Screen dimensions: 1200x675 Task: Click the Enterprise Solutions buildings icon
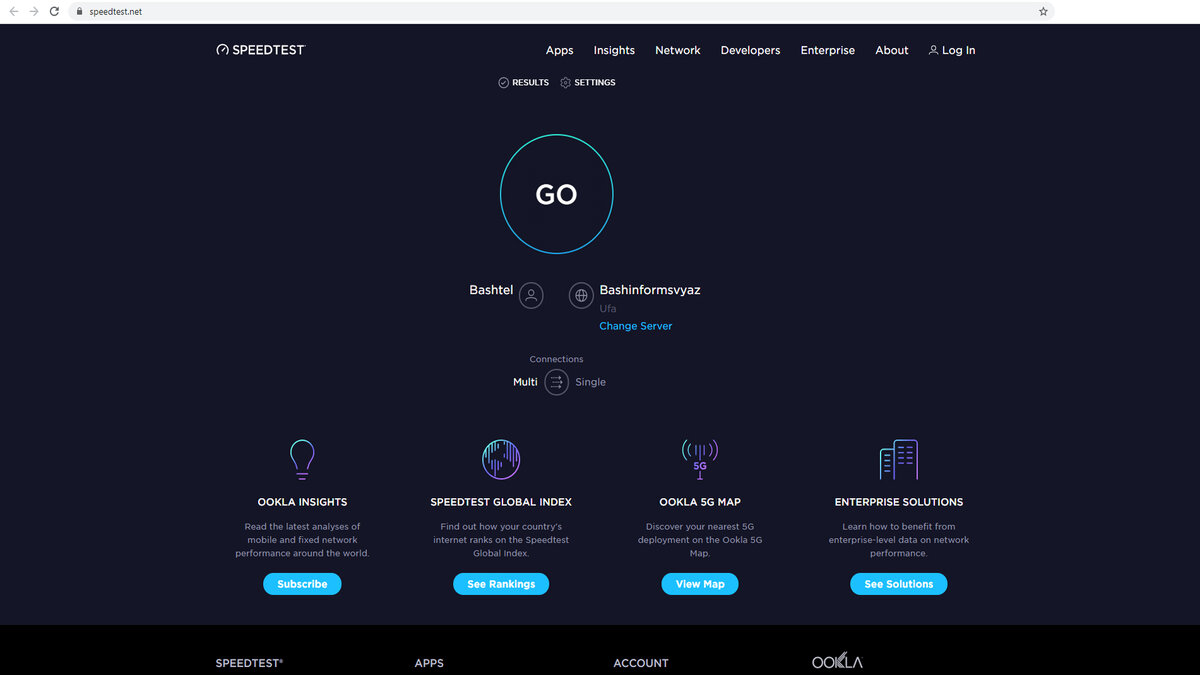coord(899,459)
